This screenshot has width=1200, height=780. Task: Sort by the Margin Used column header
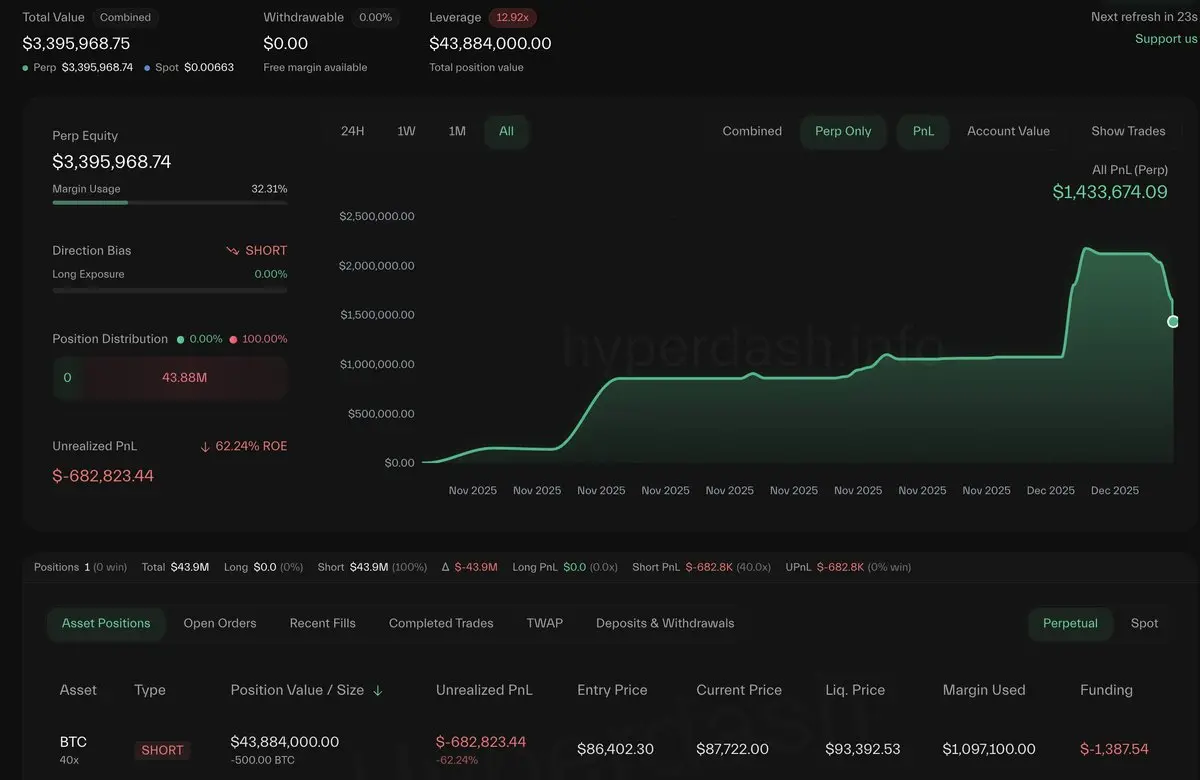[984, 690]
